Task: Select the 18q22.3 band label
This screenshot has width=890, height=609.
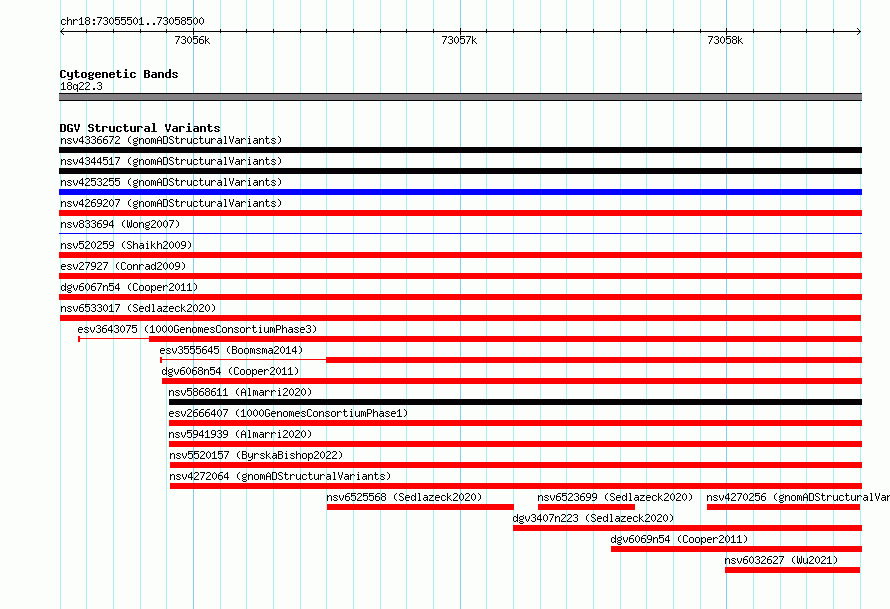Action: click(81, 86)
